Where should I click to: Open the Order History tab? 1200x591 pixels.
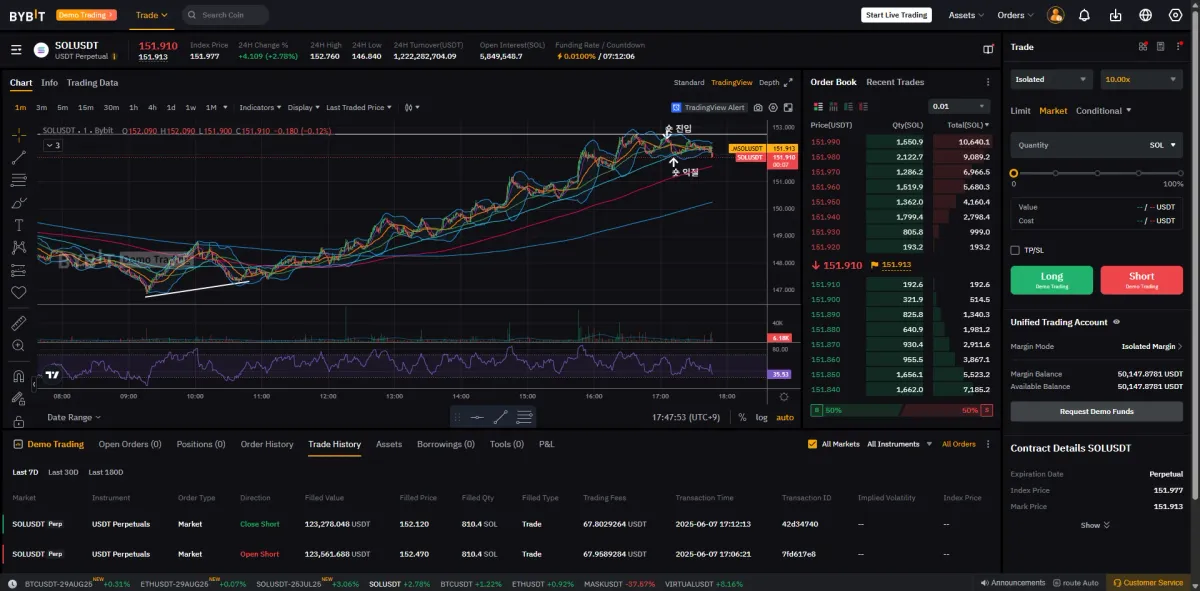pos(267,444)
